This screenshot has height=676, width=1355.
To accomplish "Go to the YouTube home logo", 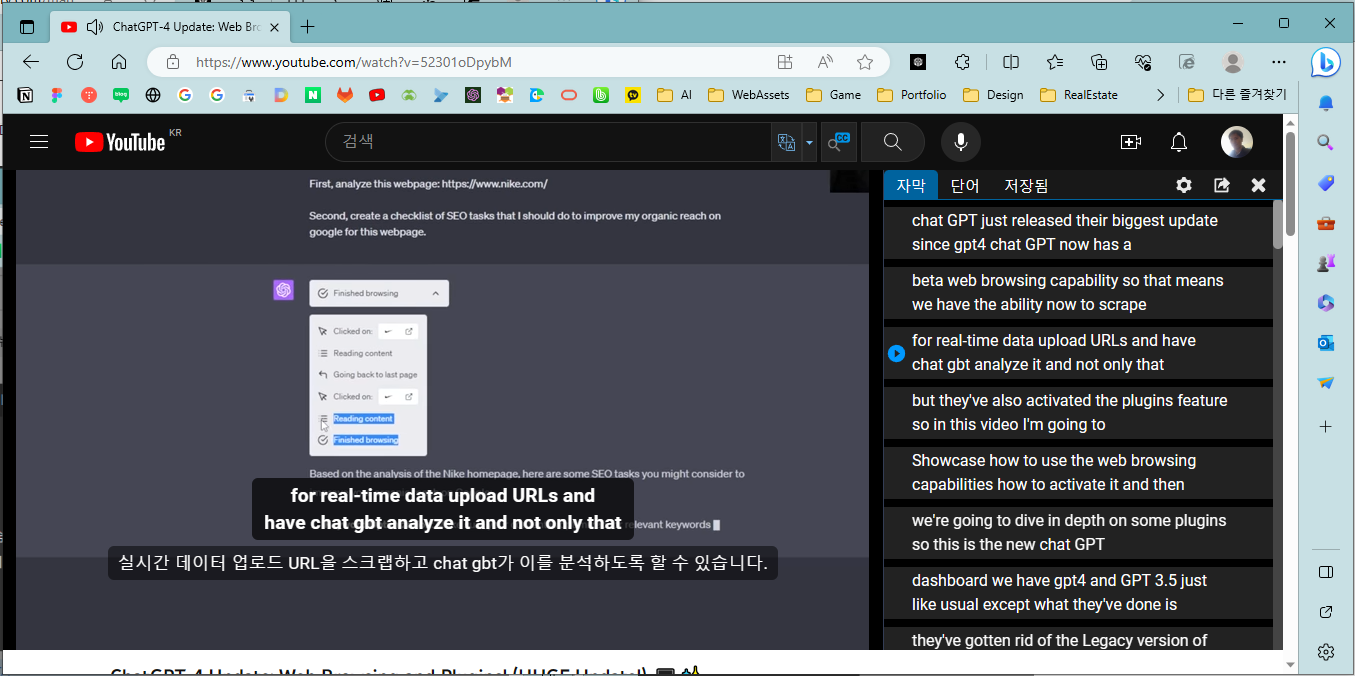I will tap(120, 142).
